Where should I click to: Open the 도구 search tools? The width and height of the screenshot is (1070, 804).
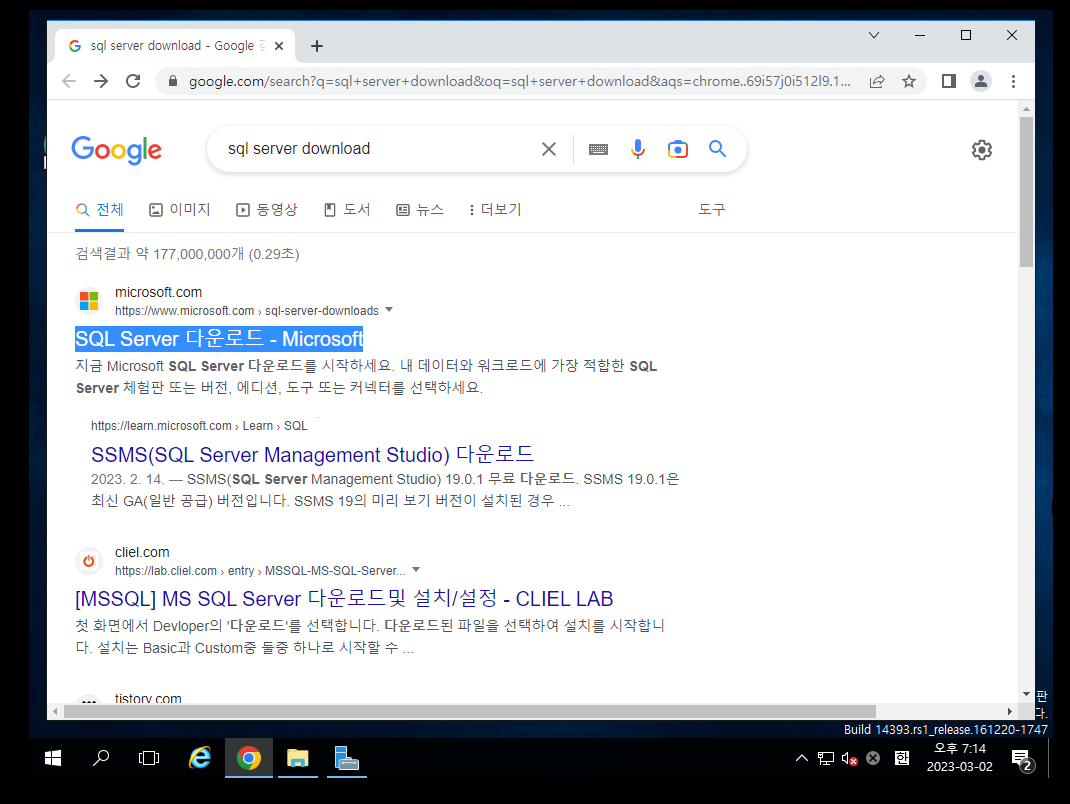[x=712, y=210]
